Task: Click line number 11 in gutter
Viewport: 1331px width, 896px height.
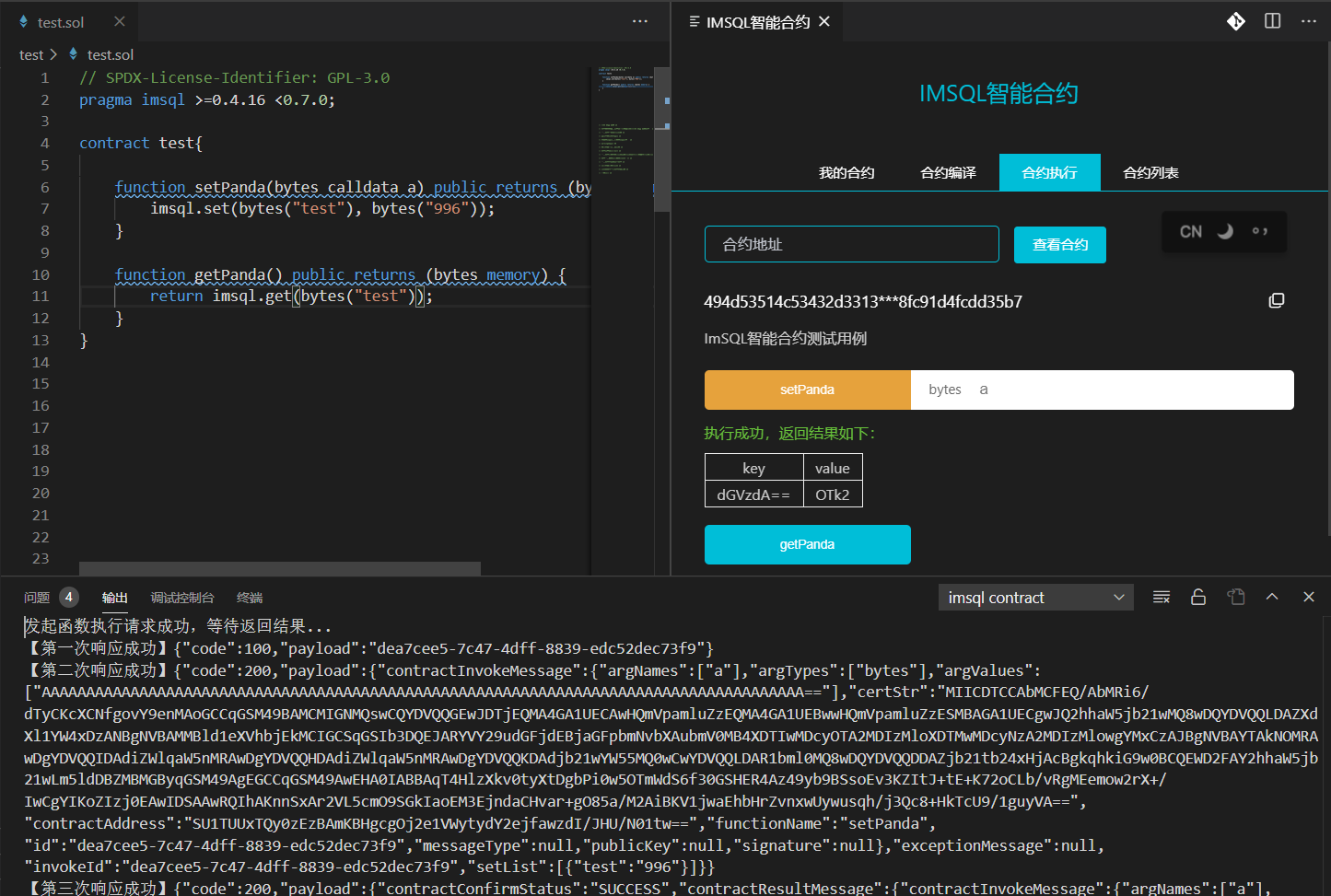Action: pyautogui.click(x=41, y=297)
